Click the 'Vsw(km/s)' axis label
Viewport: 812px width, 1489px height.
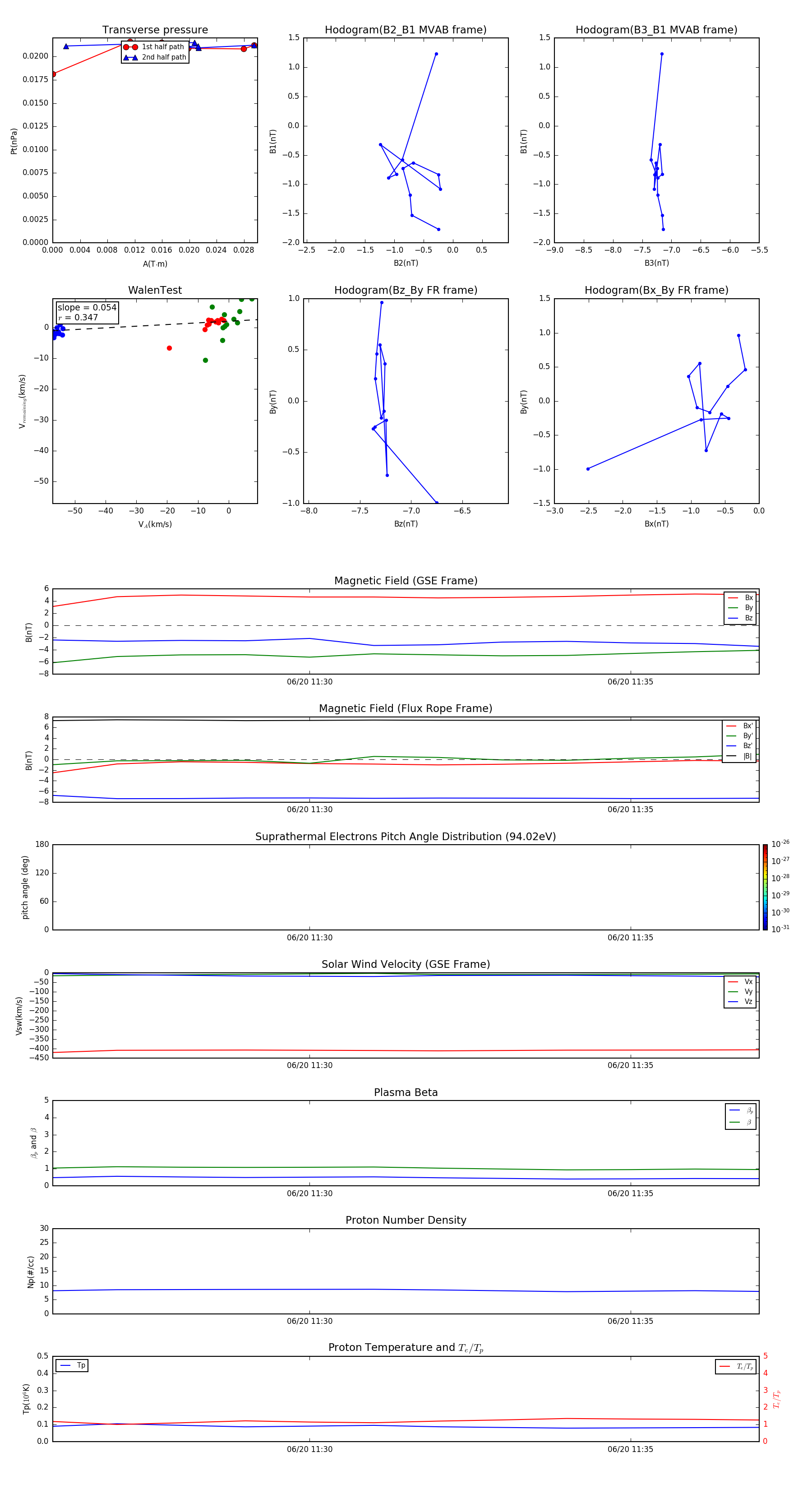pos(18,1016)
